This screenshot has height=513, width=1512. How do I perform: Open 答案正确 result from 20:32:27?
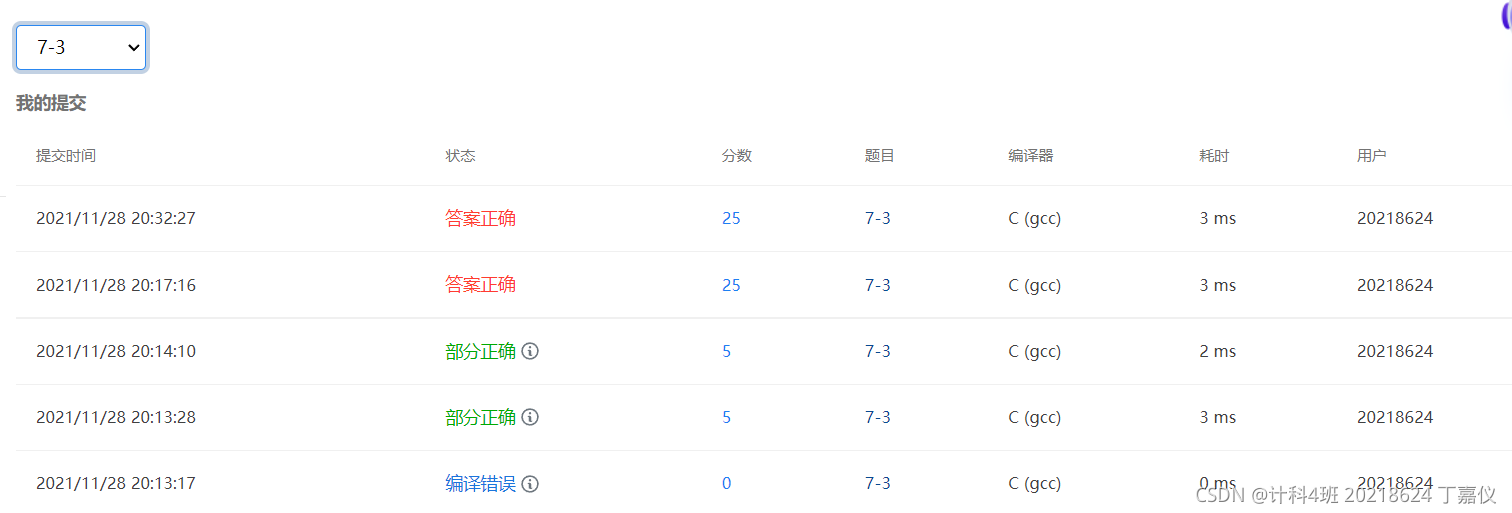tap(480, 218)
